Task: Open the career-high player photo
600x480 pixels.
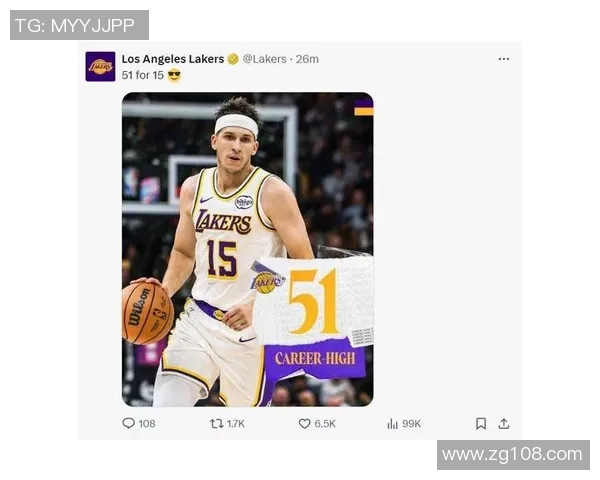Action: click(247, 249)
